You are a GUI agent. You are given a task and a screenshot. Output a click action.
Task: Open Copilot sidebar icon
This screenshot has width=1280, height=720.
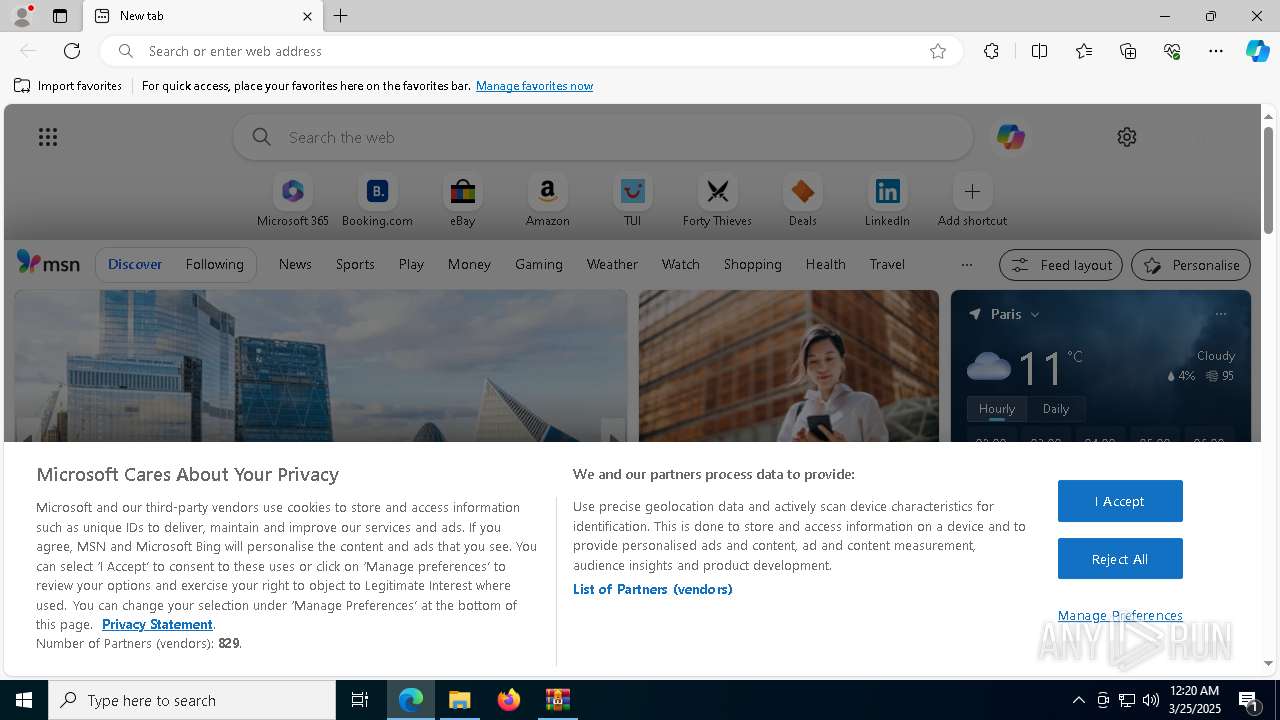(1257, 51)
